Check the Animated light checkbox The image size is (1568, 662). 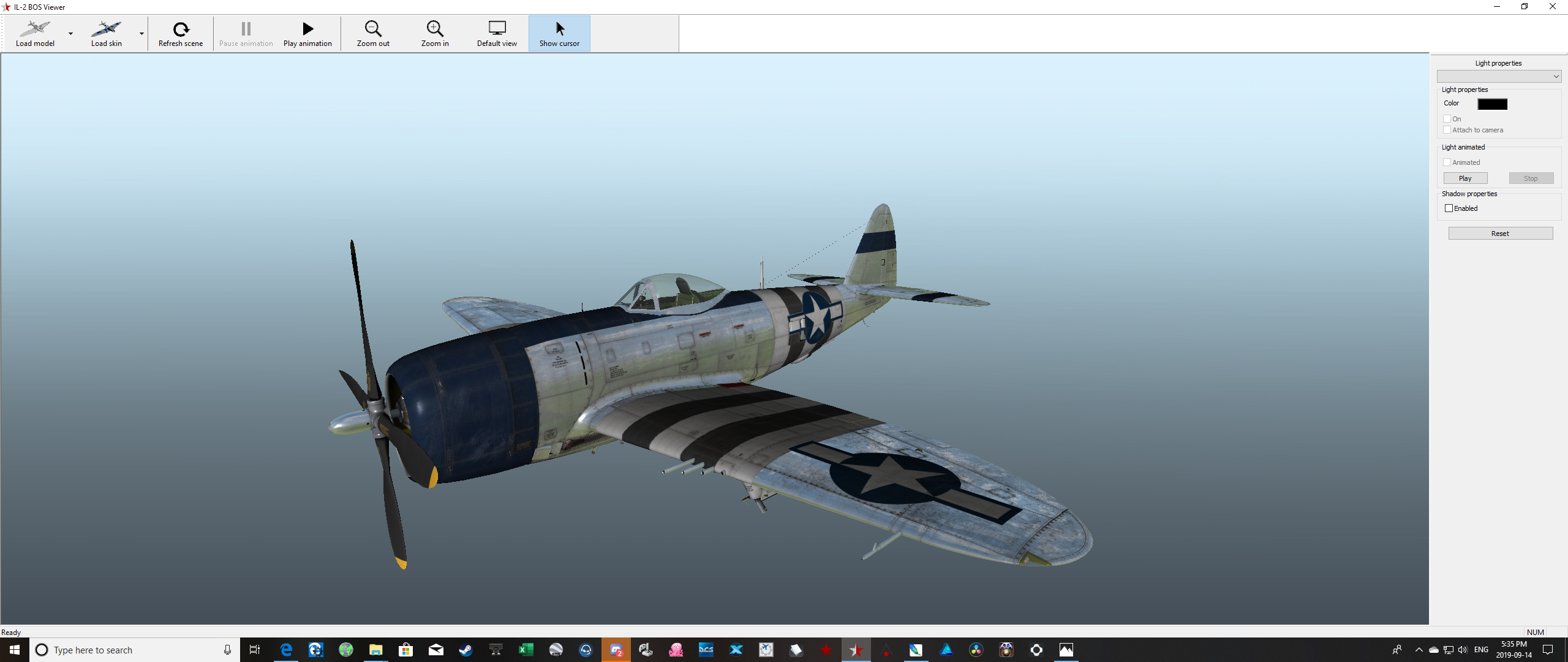click(x=1447, y=162)
